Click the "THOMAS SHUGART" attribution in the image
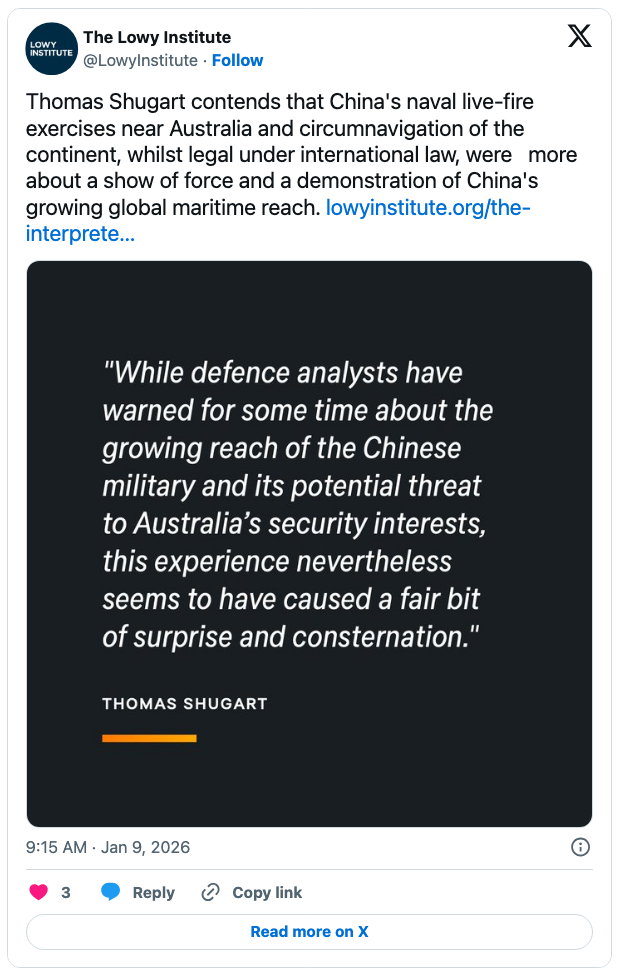621x974 pixels. click(184, 704)
